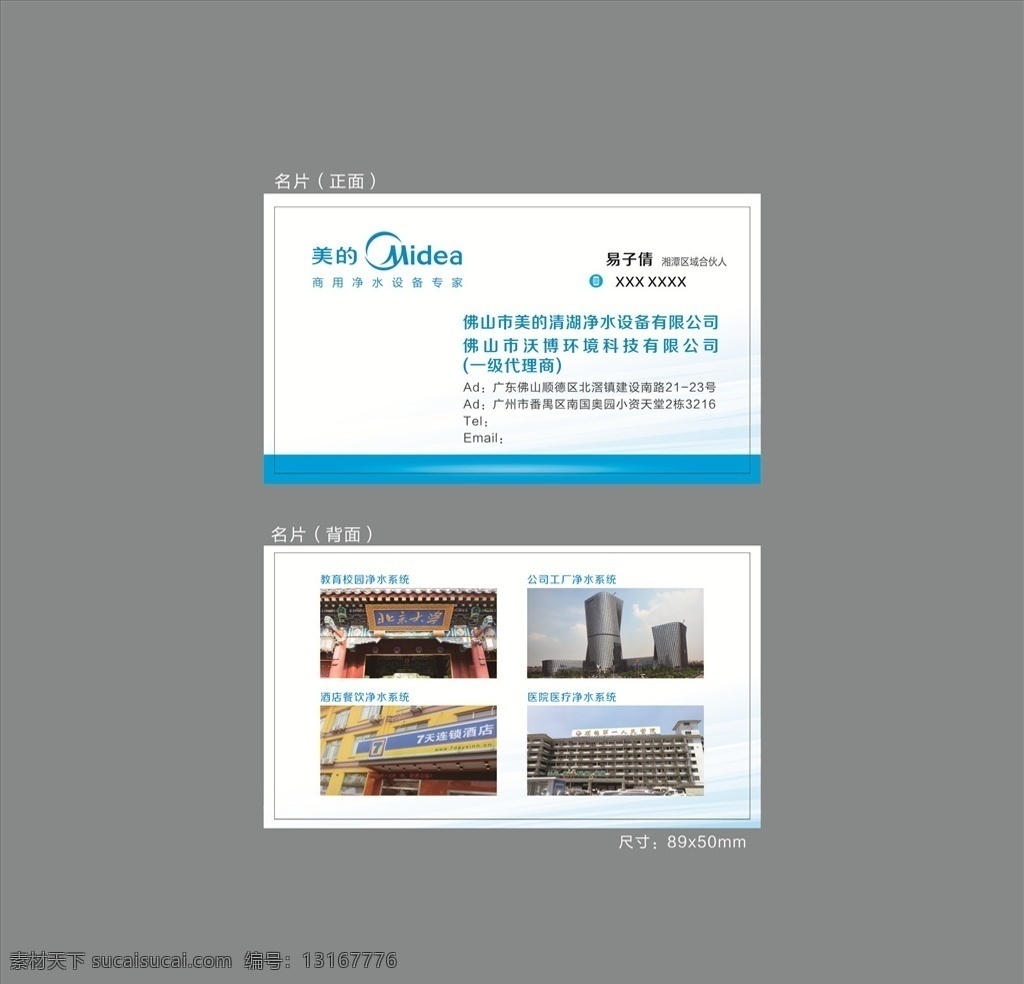Click company name 佛山市沃博环境科技有限公司

591,345
